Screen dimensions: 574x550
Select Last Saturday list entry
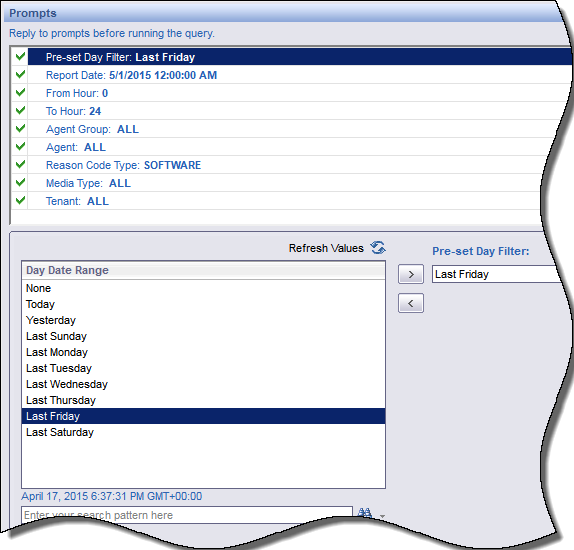pos(203,432)
